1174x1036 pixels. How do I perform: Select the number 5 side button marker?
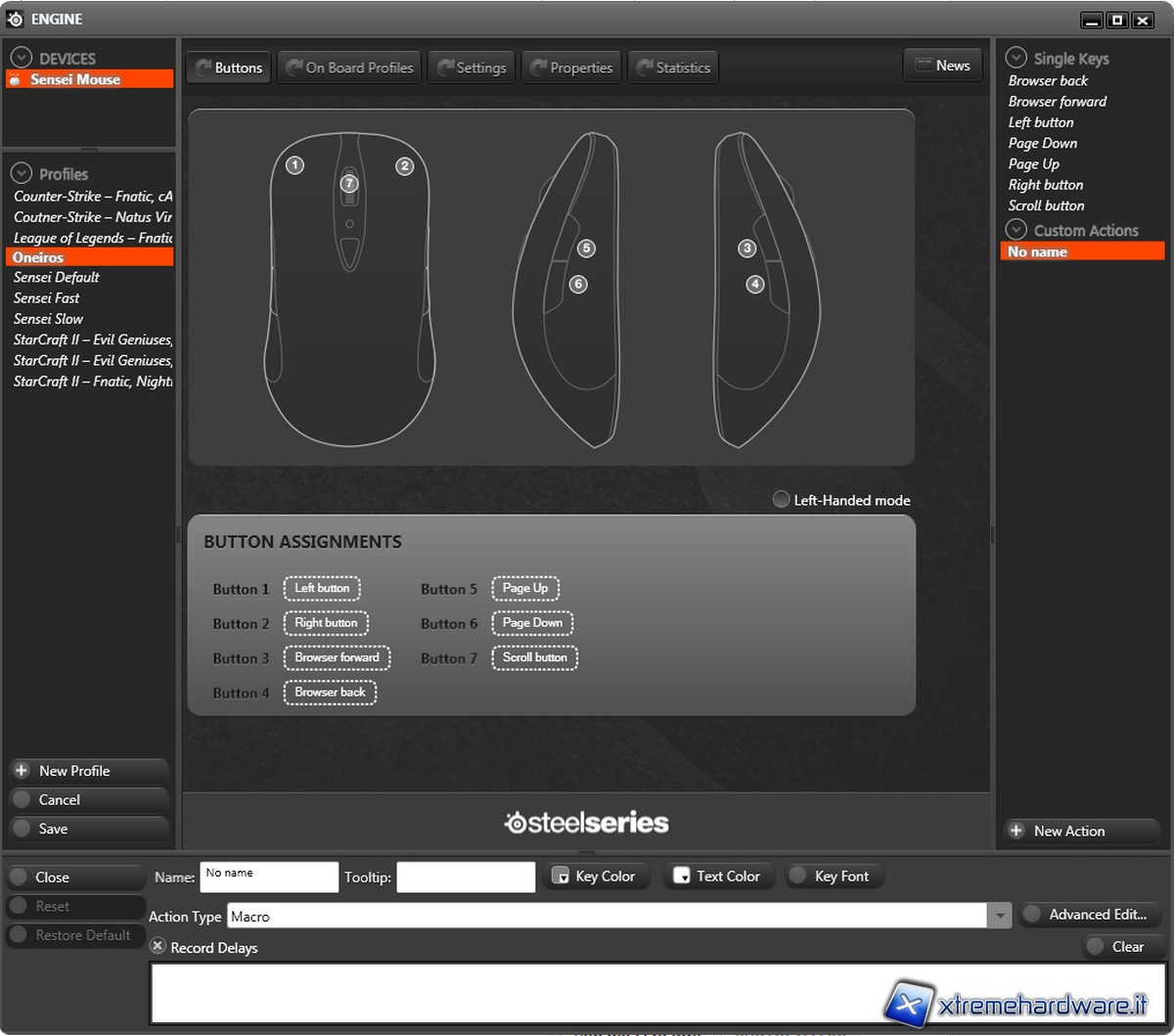click(586, 248)
